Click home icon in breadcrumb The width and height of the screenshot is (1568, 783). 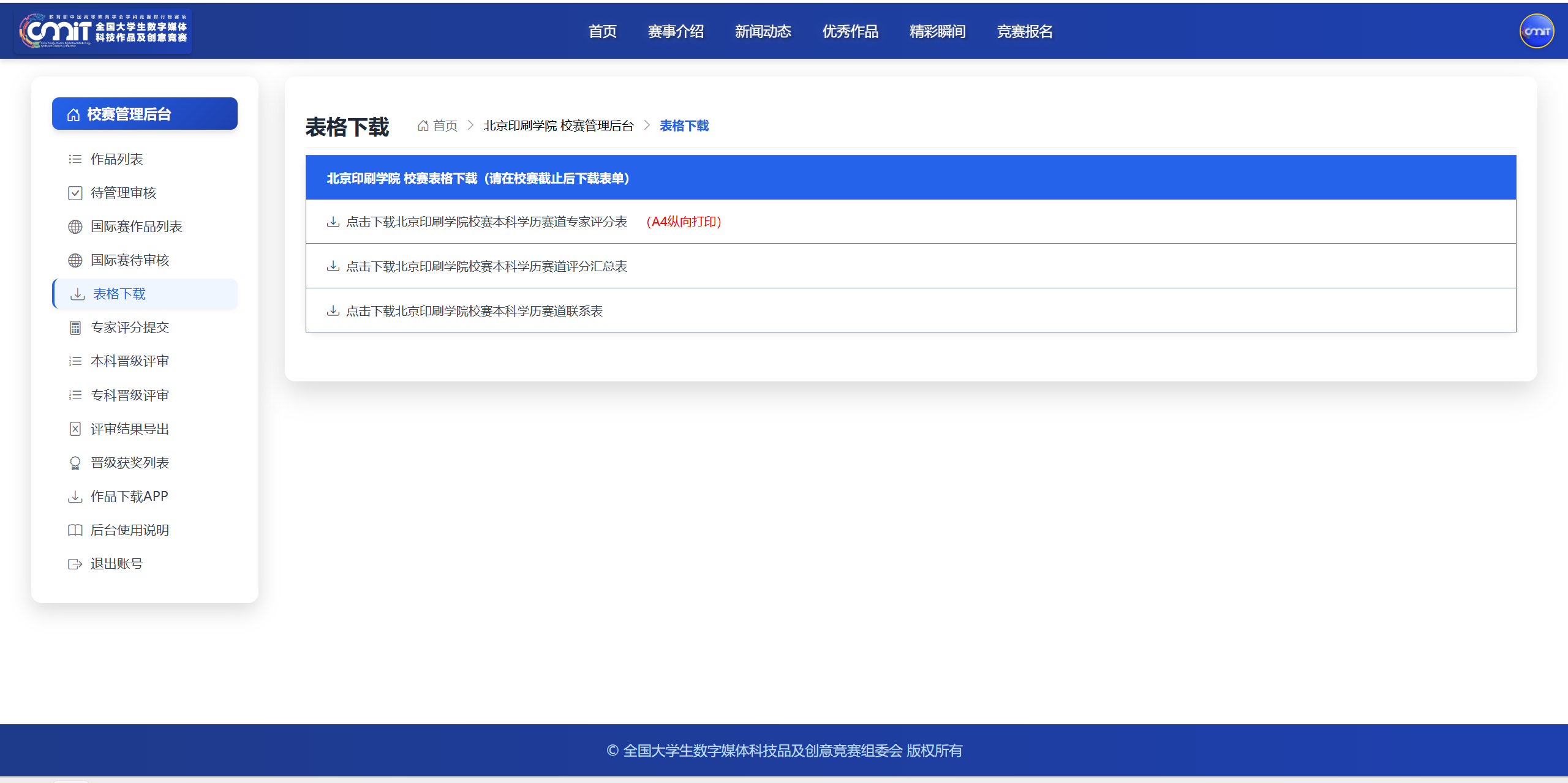(423, 126)
